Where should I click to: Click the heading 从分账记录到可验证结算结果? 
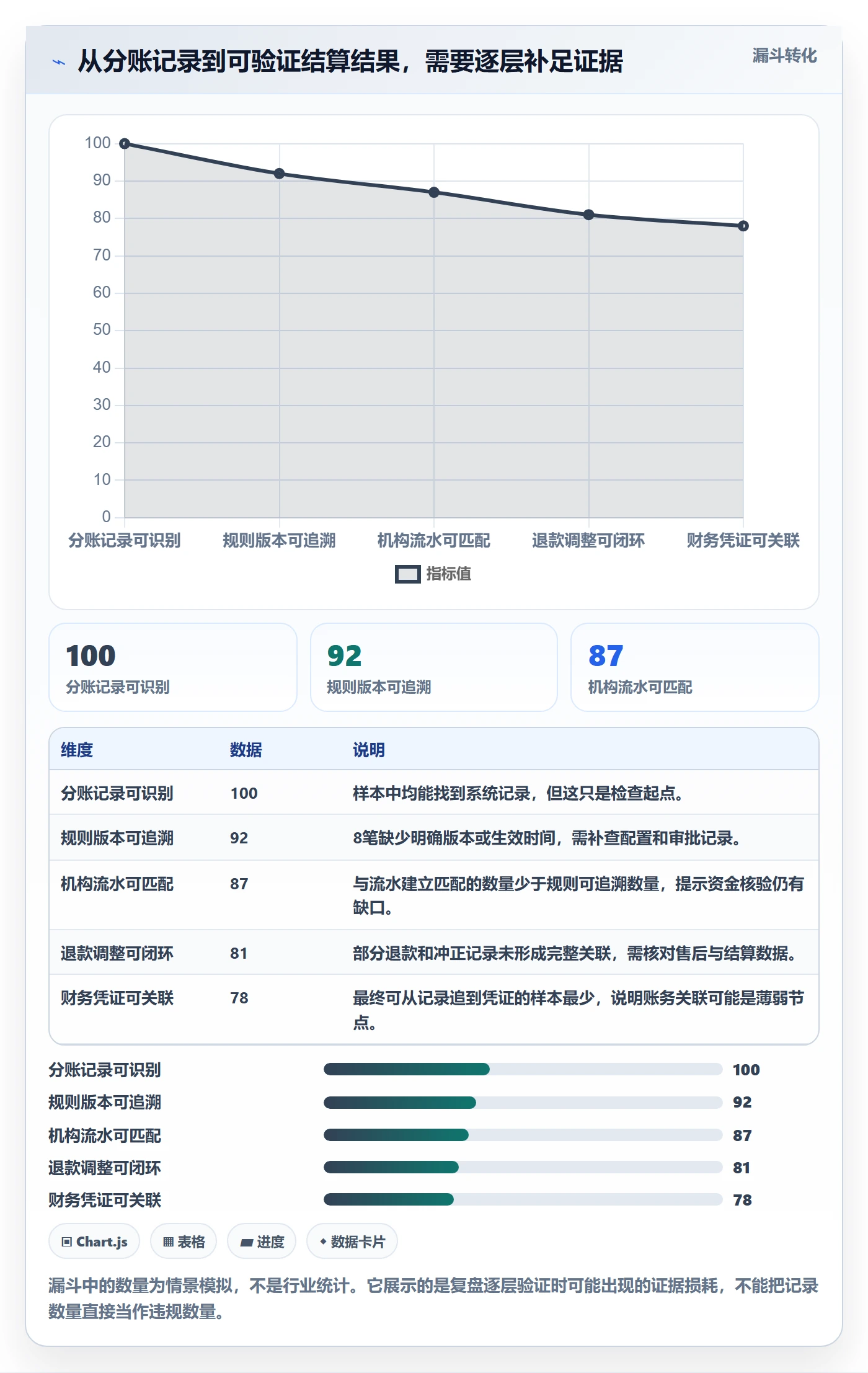[350, 61]
